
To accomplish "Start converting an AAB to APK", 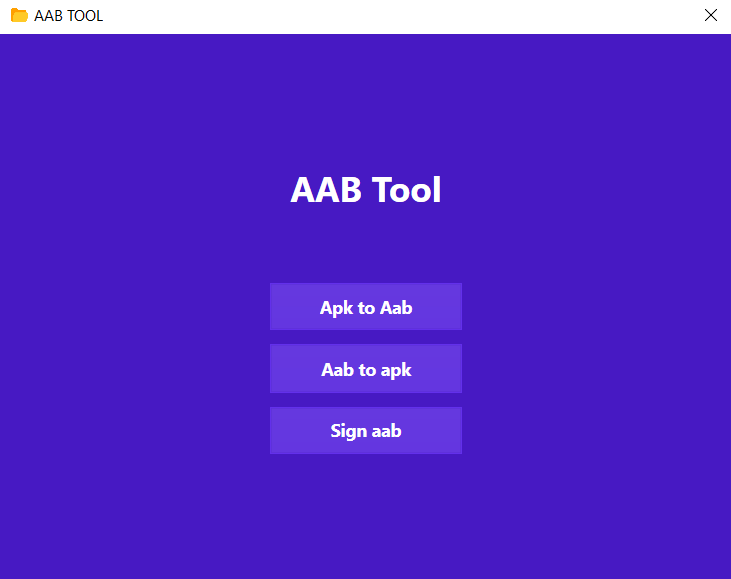I will (366, 369).
